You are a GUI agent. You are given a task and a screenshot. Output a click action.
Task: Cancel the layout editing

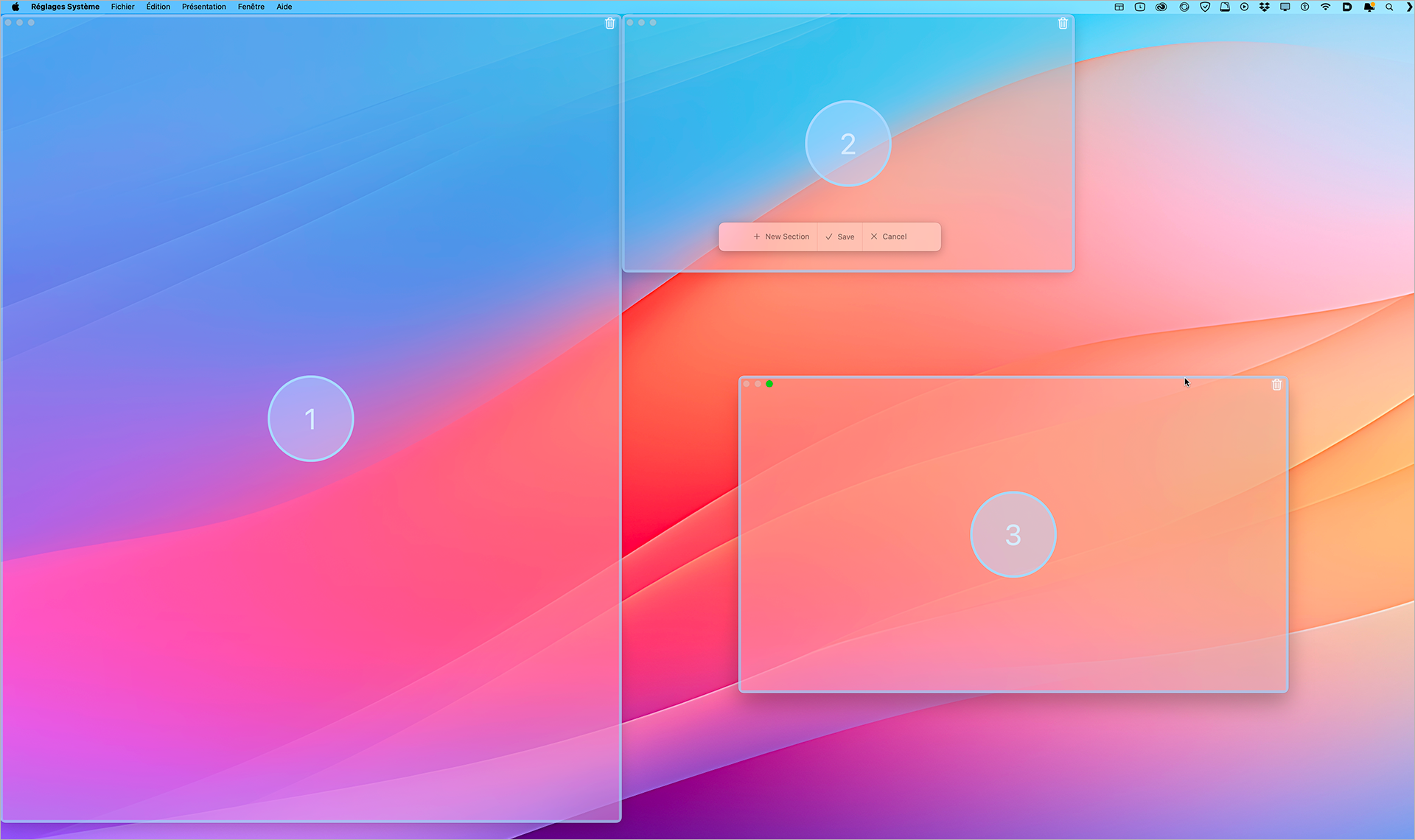(x=889, y=237)
